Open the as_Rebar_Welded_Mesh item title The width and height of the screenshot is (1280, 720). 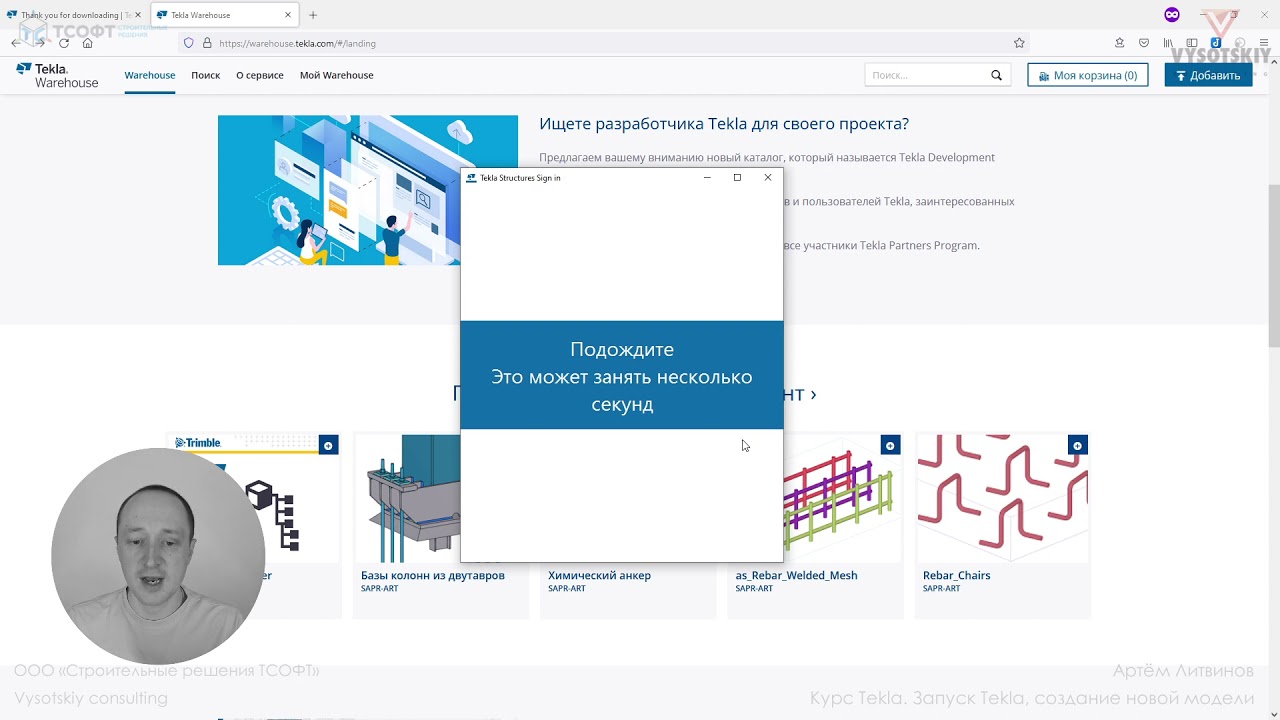(796, 575)
